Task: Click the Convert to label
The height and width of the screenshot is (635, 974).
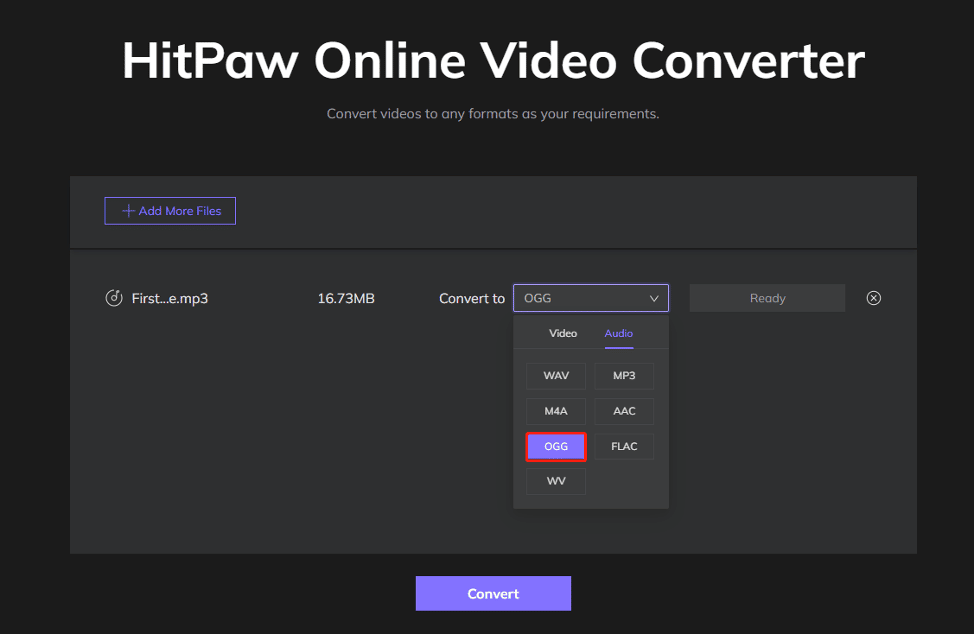Action: click(472, 298)
